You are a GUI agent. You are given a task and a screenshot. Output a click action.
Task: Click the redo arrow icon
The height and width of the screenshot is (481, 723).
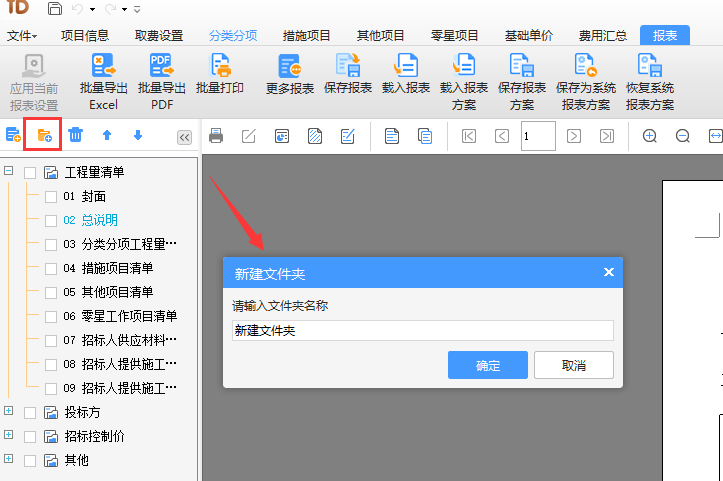tap(110, 9)
